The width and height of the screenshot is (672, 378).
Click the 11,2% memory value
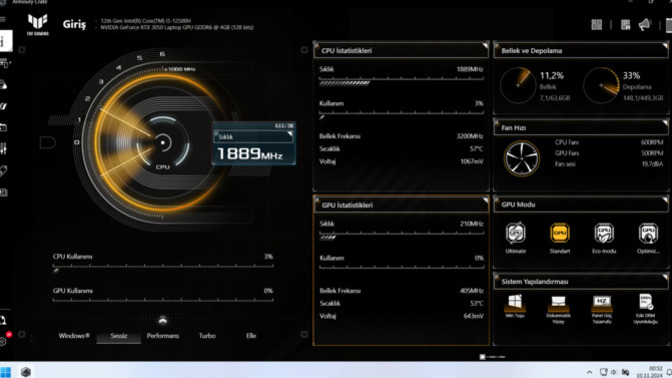tap(552, 76)
